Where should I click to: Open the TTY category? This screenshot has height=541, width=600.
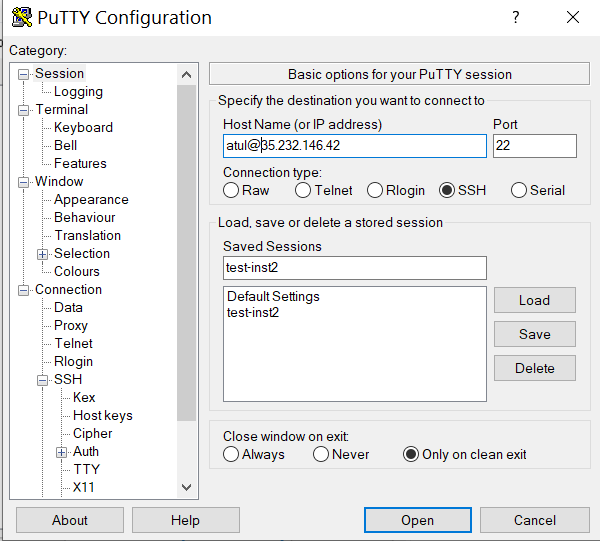tap(86, 469)
